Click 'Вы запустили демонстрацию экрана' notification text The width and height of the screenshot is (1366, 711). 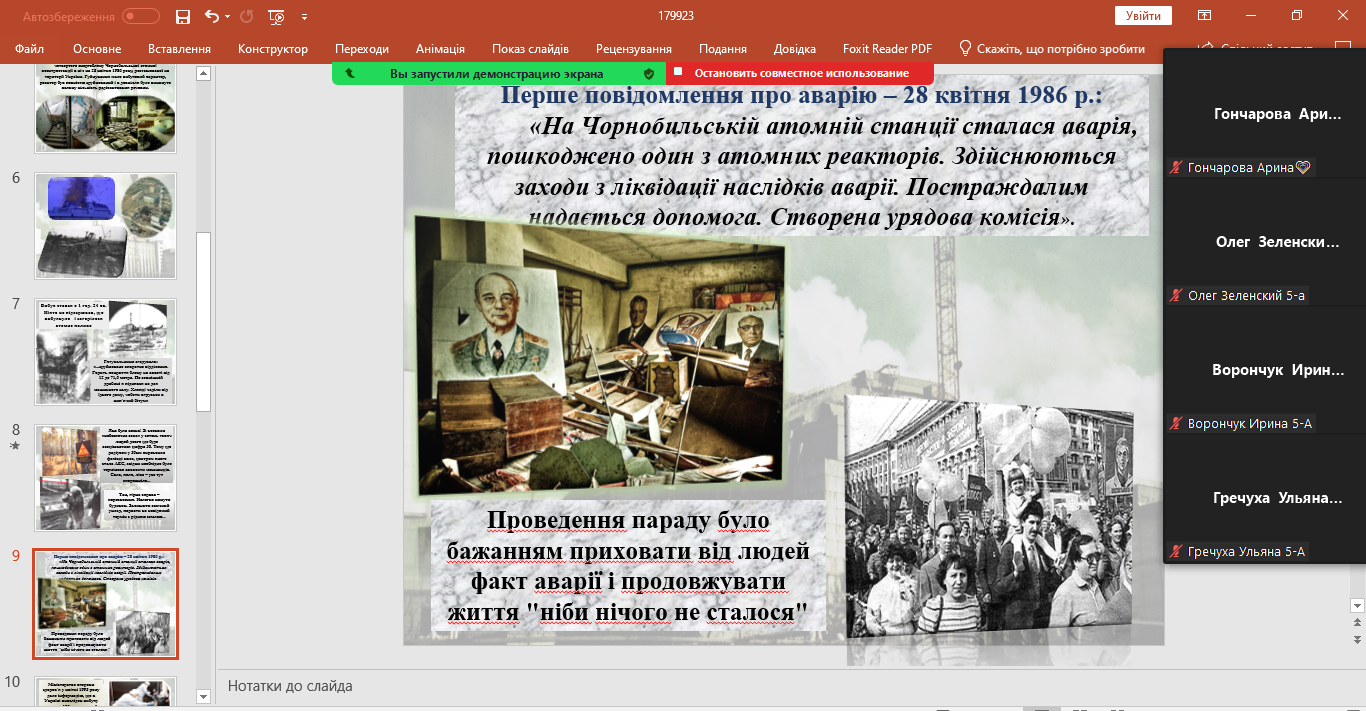point(496,73)
